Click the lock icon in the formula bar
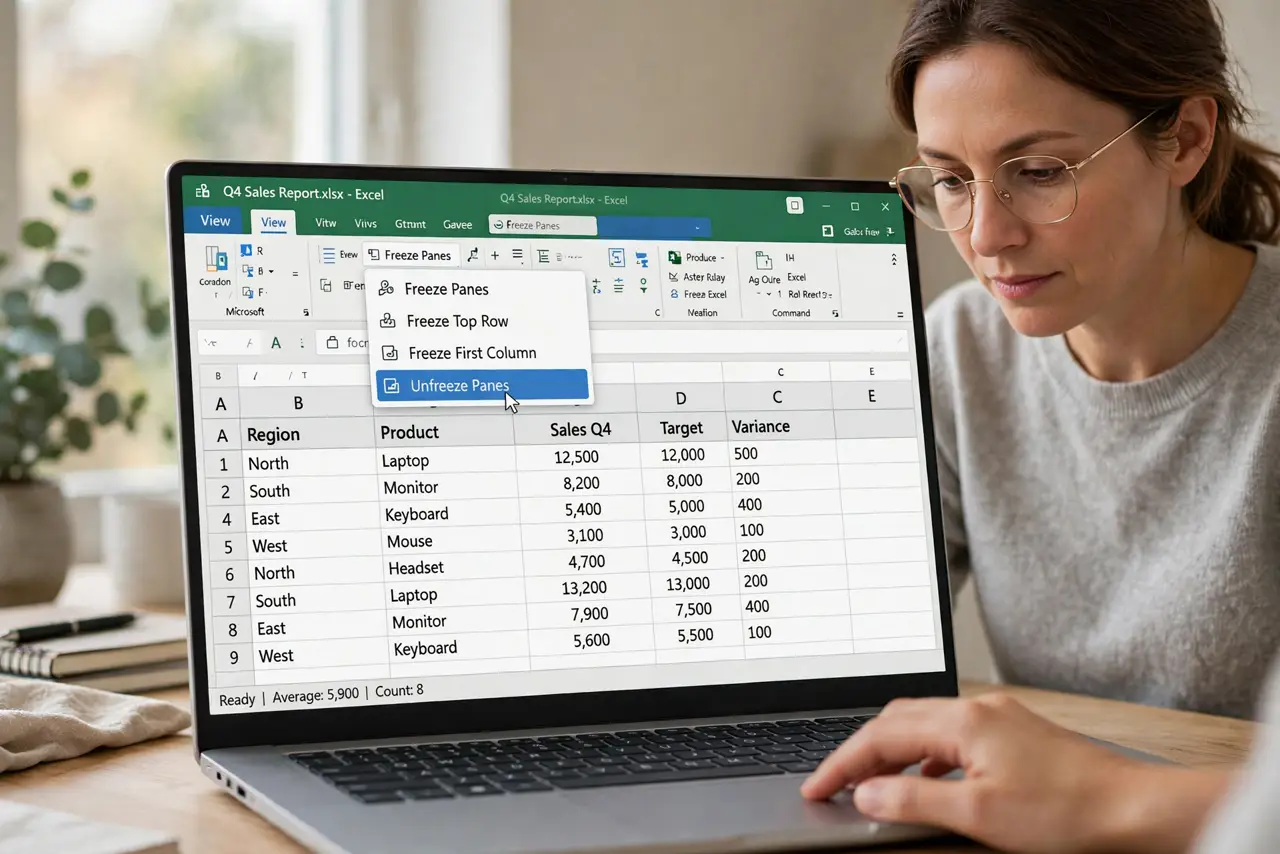The image size is (1280, 854). (x=333, y=343)
